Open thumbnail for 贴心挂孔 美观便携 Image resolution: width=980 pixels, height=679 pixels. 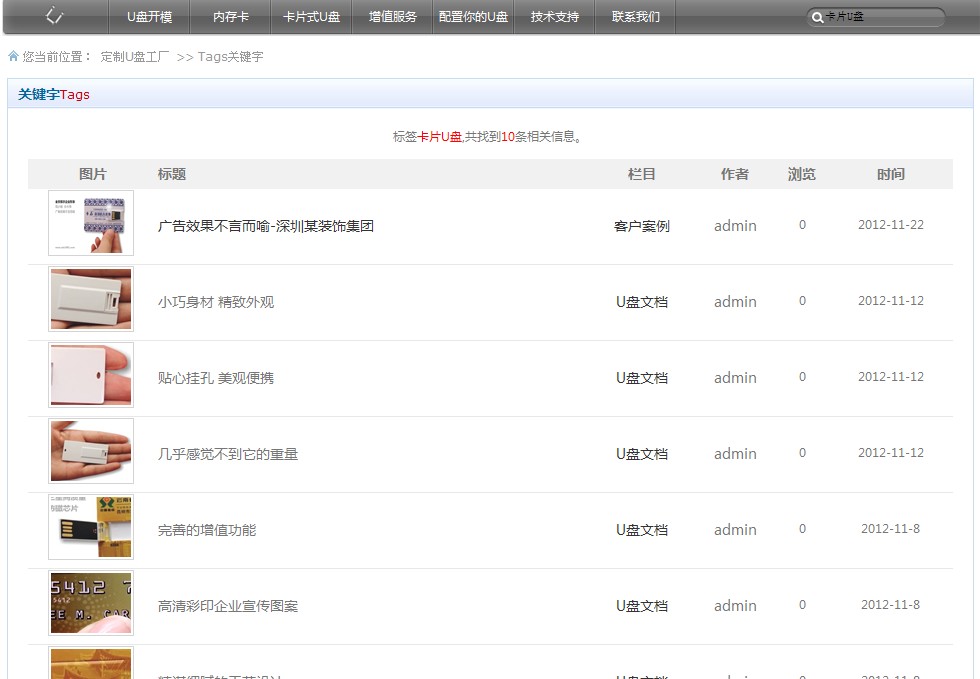[91, 375]
